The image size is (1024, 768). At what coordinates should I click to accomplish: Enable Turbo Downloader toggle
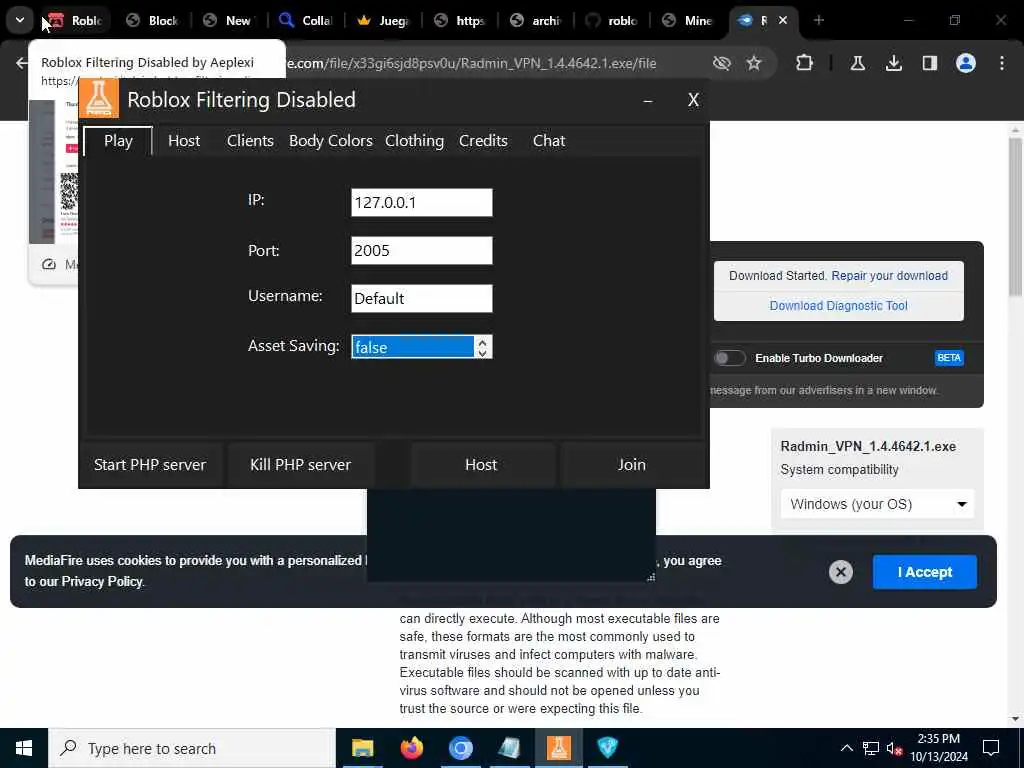729,358
